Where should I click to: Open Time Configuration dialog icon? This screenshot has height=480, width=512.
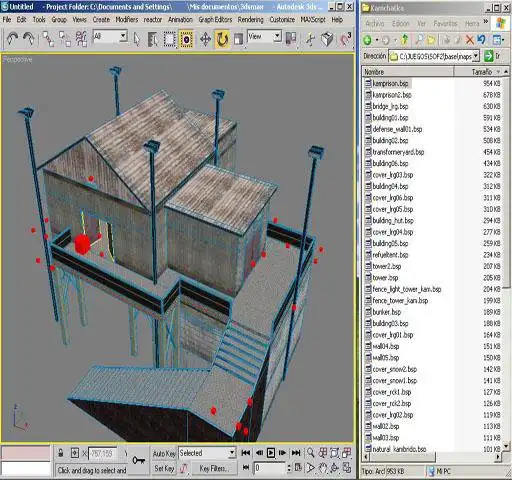[298, 468]
